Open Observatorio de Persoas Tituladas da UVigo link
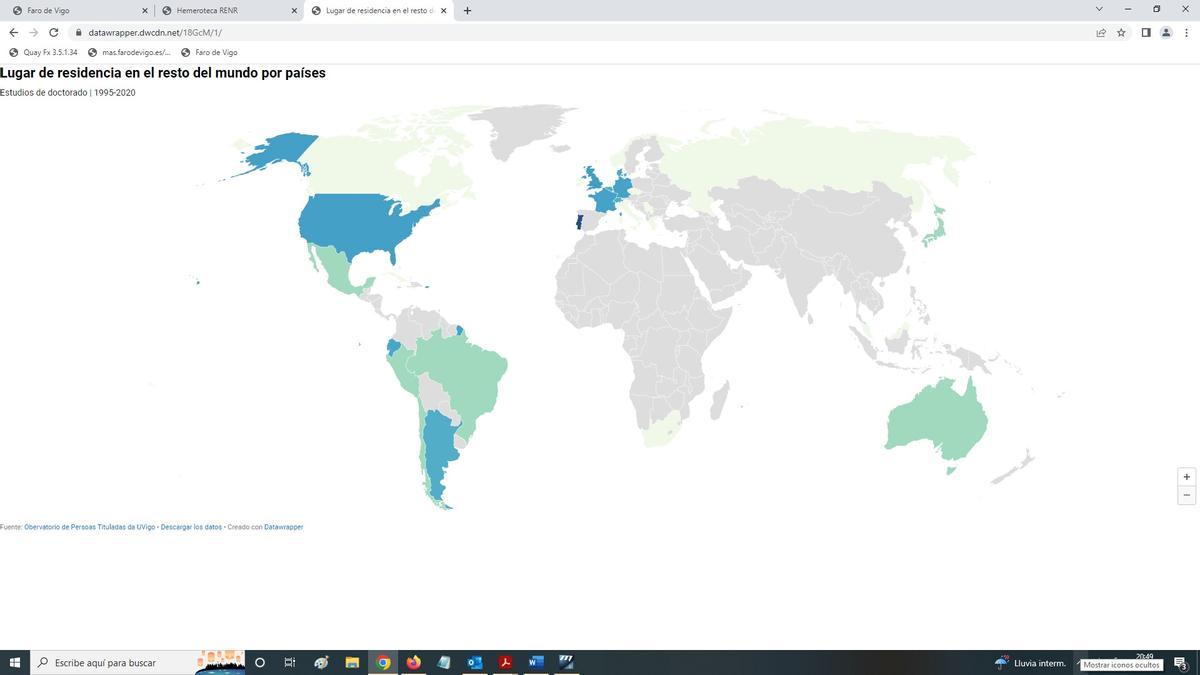 [89, 527]
